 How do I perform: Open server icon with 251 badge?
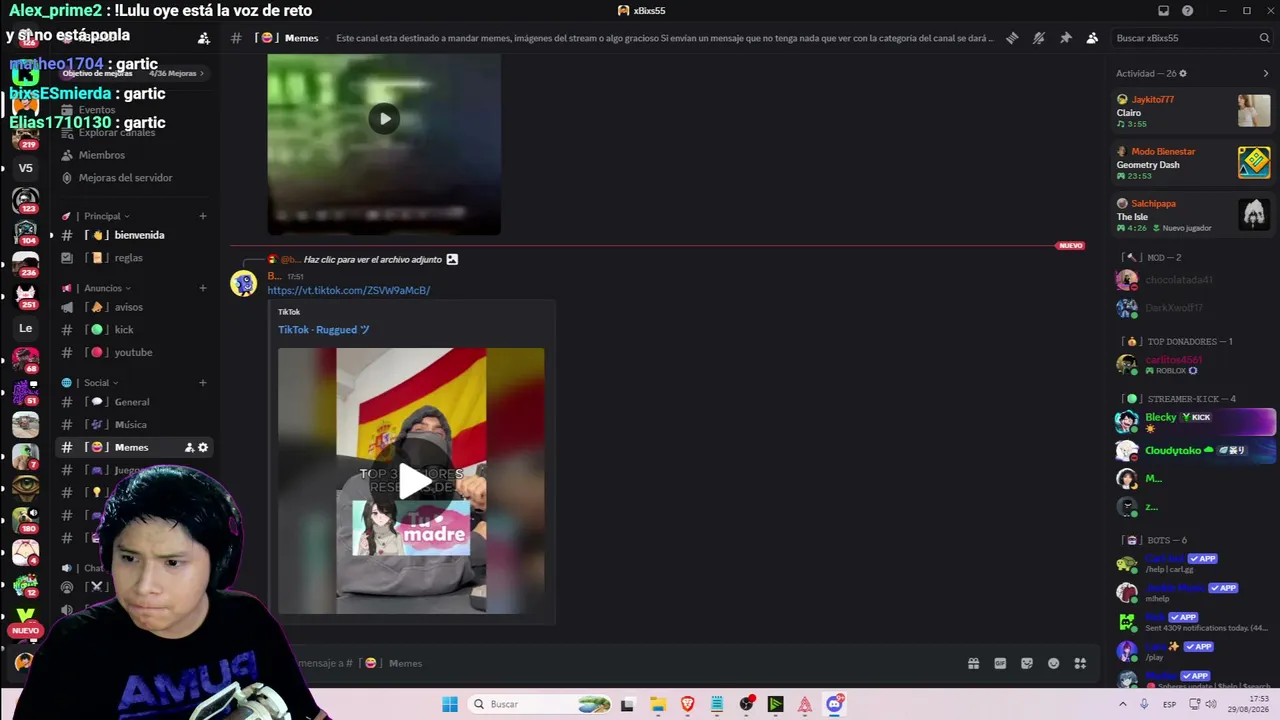(26, 296)
